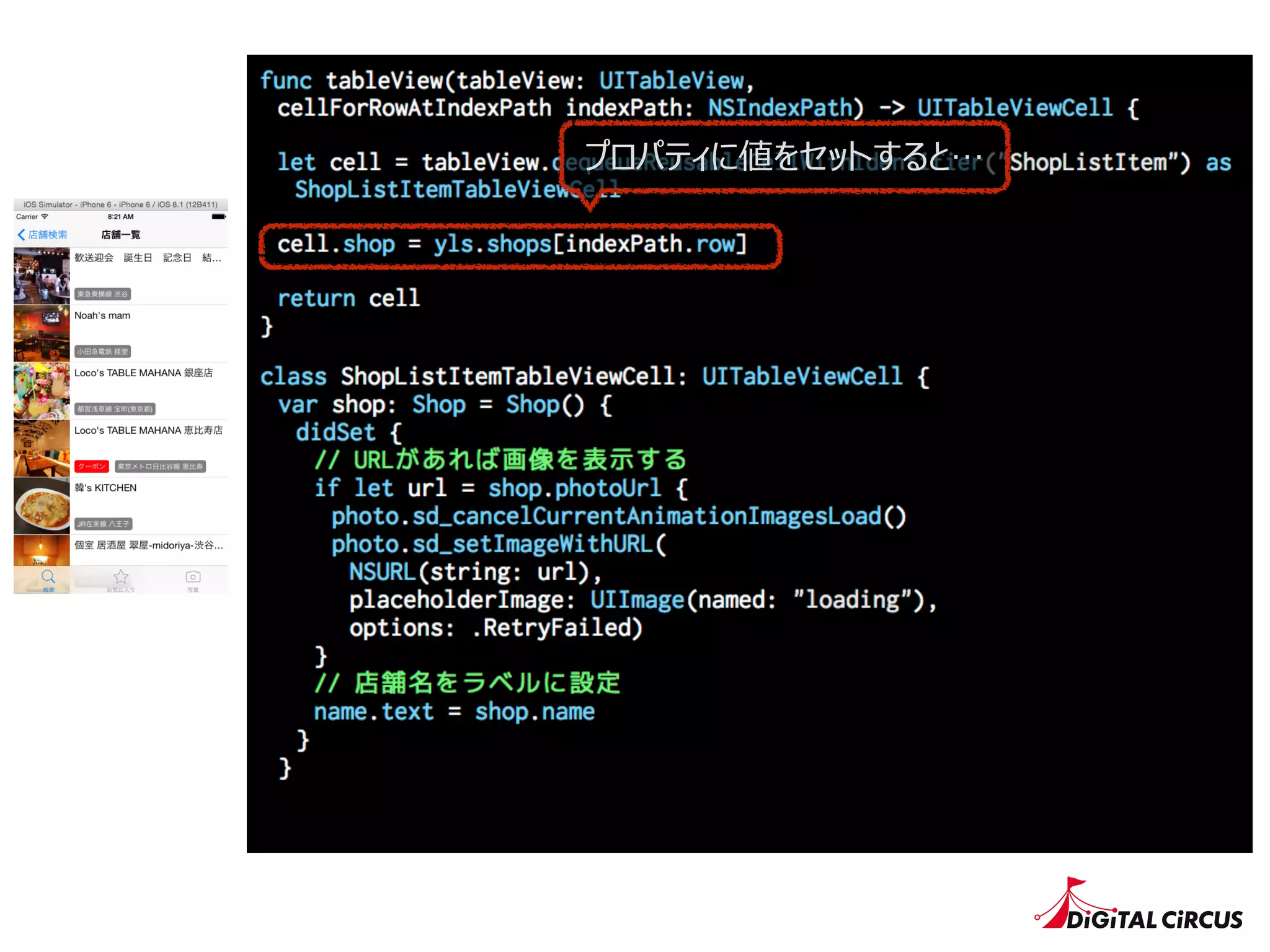This screenshot has height=952, width=1270.
Task: Tap the red クーポン coupon badge
Action: (92, 467)
